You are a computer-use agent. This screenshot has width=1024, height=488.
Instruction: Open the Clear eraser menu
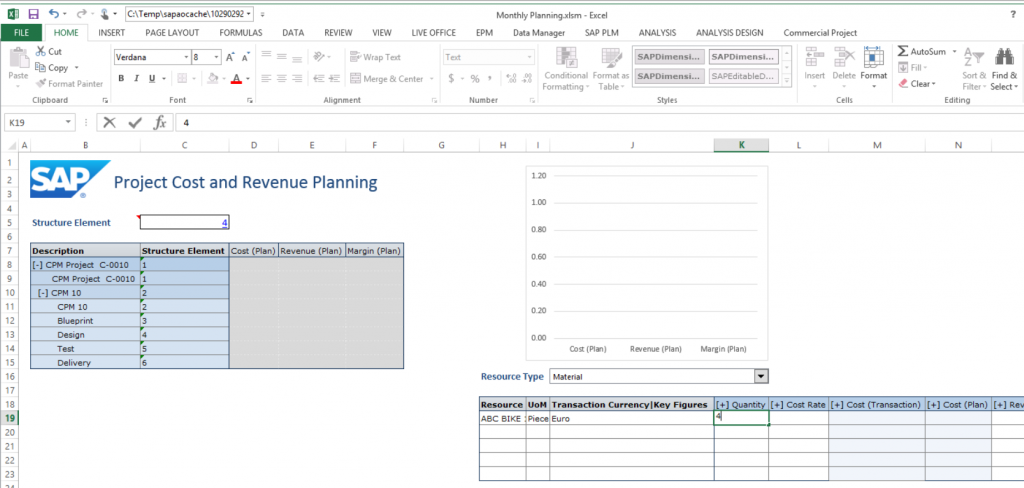(x=917, y=84)
